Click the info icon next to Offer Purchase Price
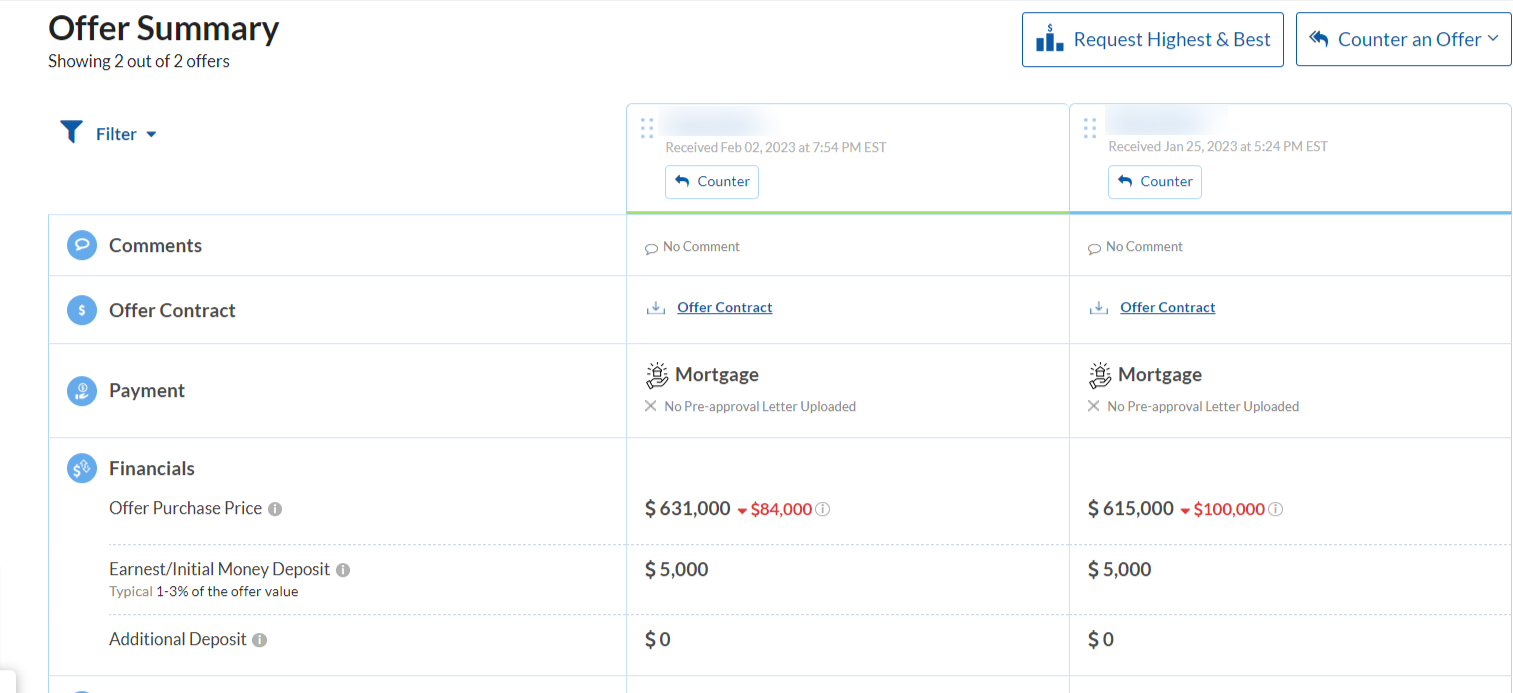The image size is (1513, 693). click(275, 509)
